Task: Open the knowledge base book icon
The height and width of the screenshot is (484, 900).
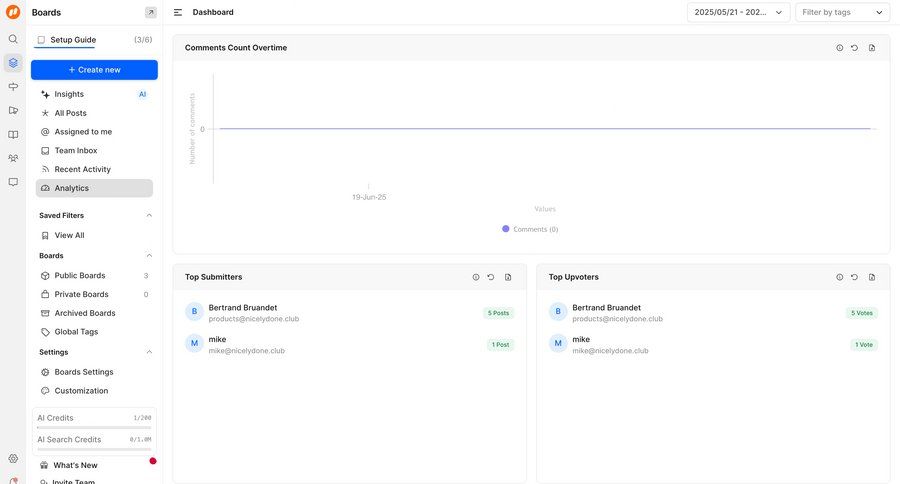Action: click(x=13, y=134)
